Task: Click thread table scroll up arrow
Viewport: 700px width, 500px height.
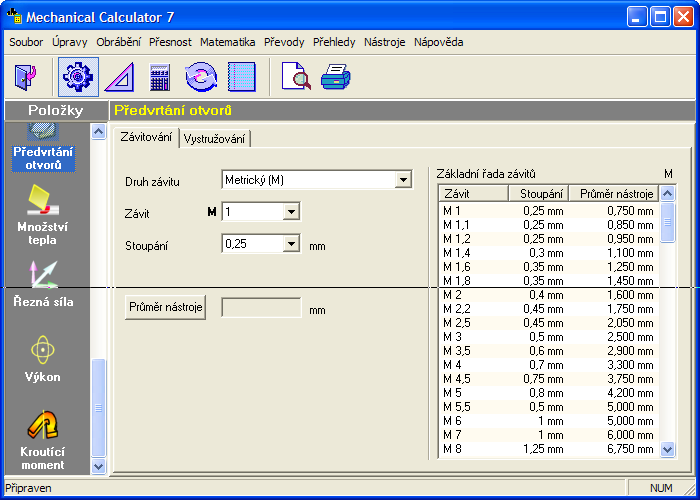Action: [x=667, y=193]
